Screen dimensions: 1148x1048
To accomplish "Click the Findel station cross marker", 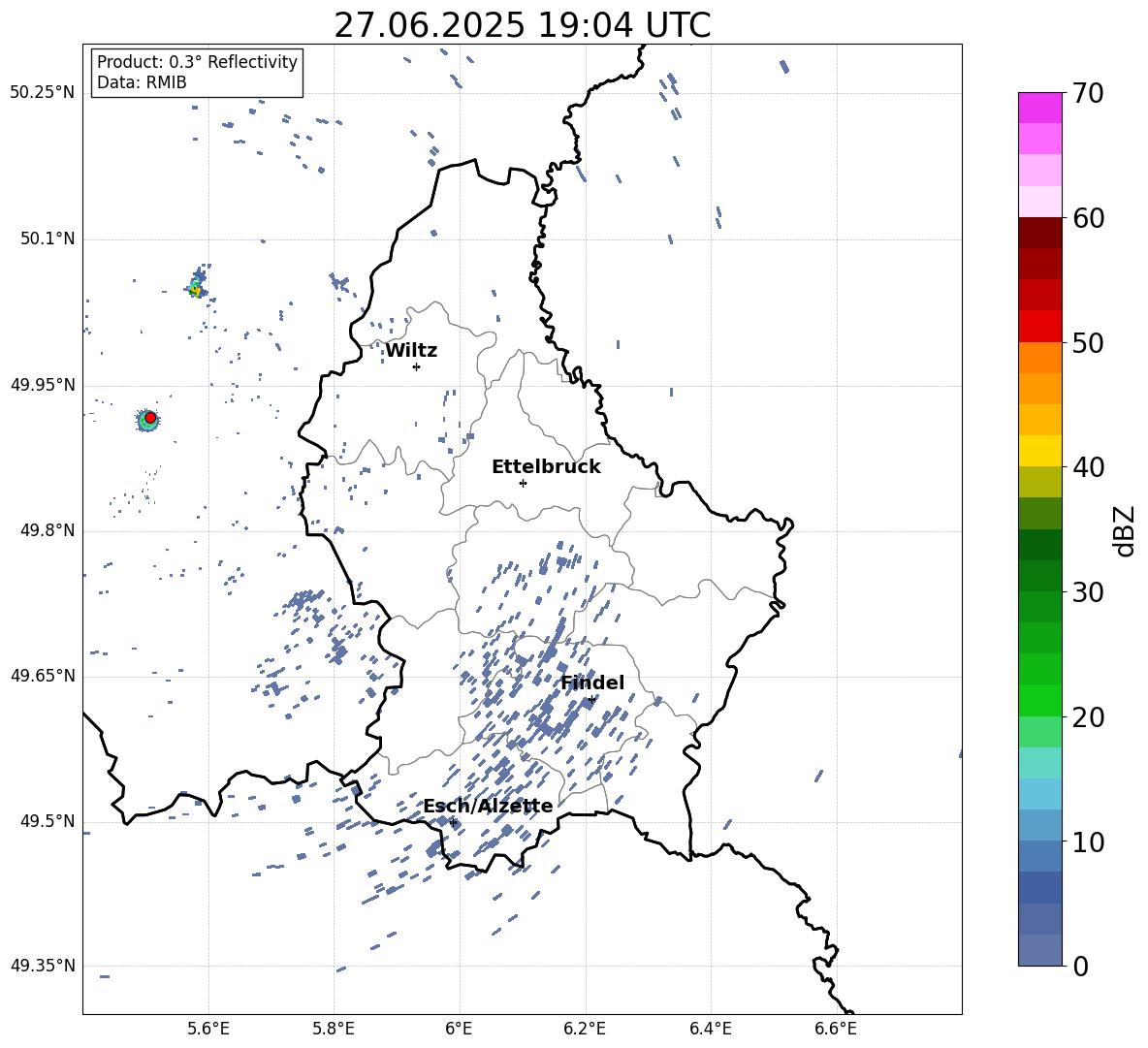I will 590,700.
